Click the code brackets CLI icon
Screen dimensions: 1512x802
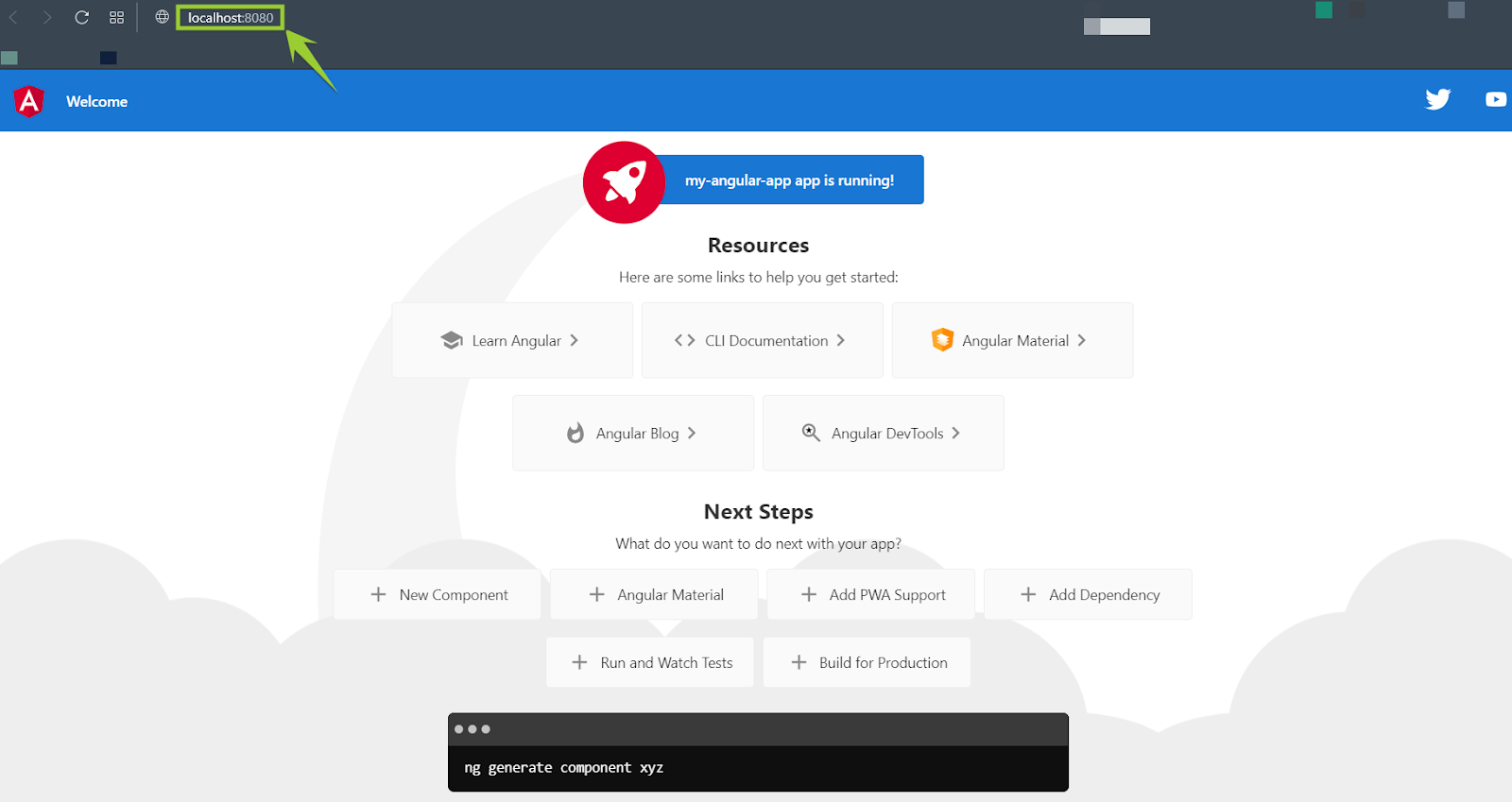685,340
